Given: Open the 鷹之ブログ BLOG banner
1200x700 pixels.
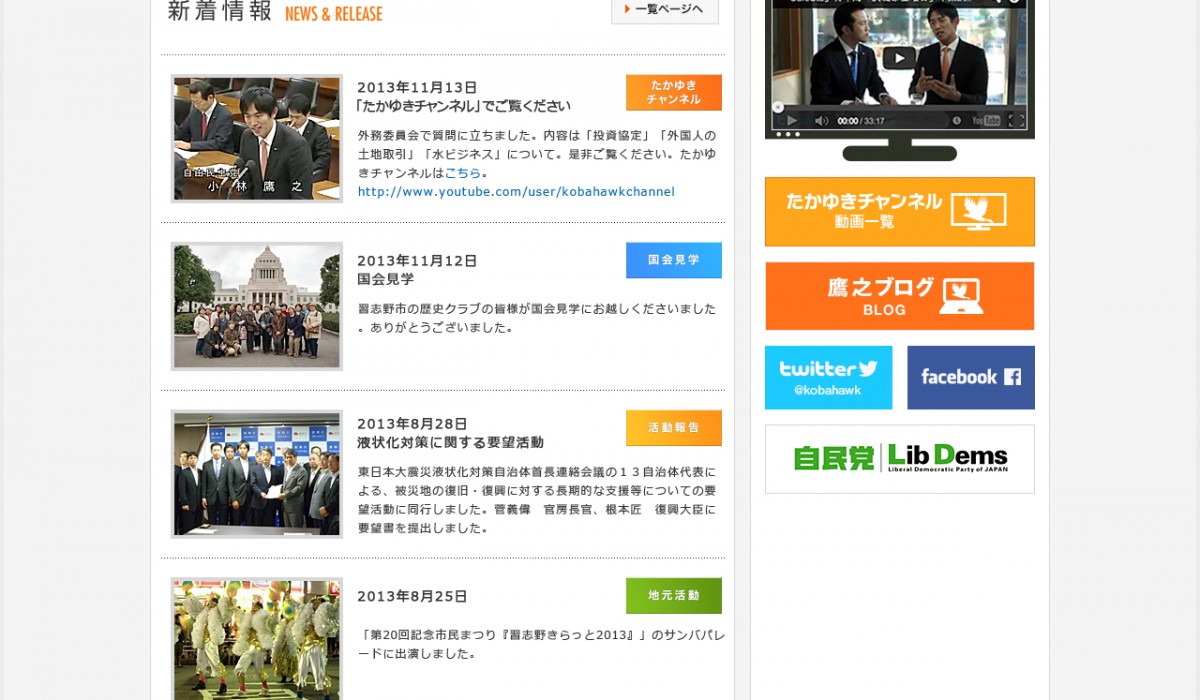Looking at the screenshot, I should point(900,296).
